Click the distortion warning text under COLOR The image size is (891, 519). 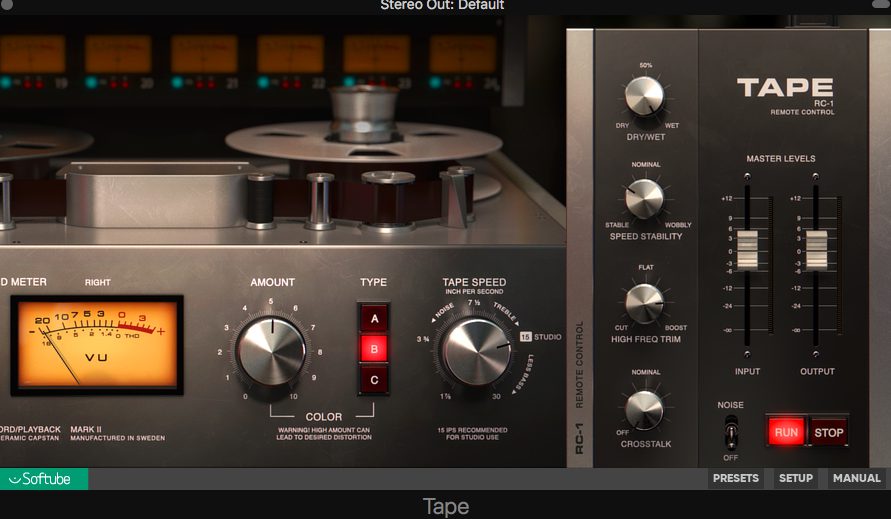coord(324,434)
